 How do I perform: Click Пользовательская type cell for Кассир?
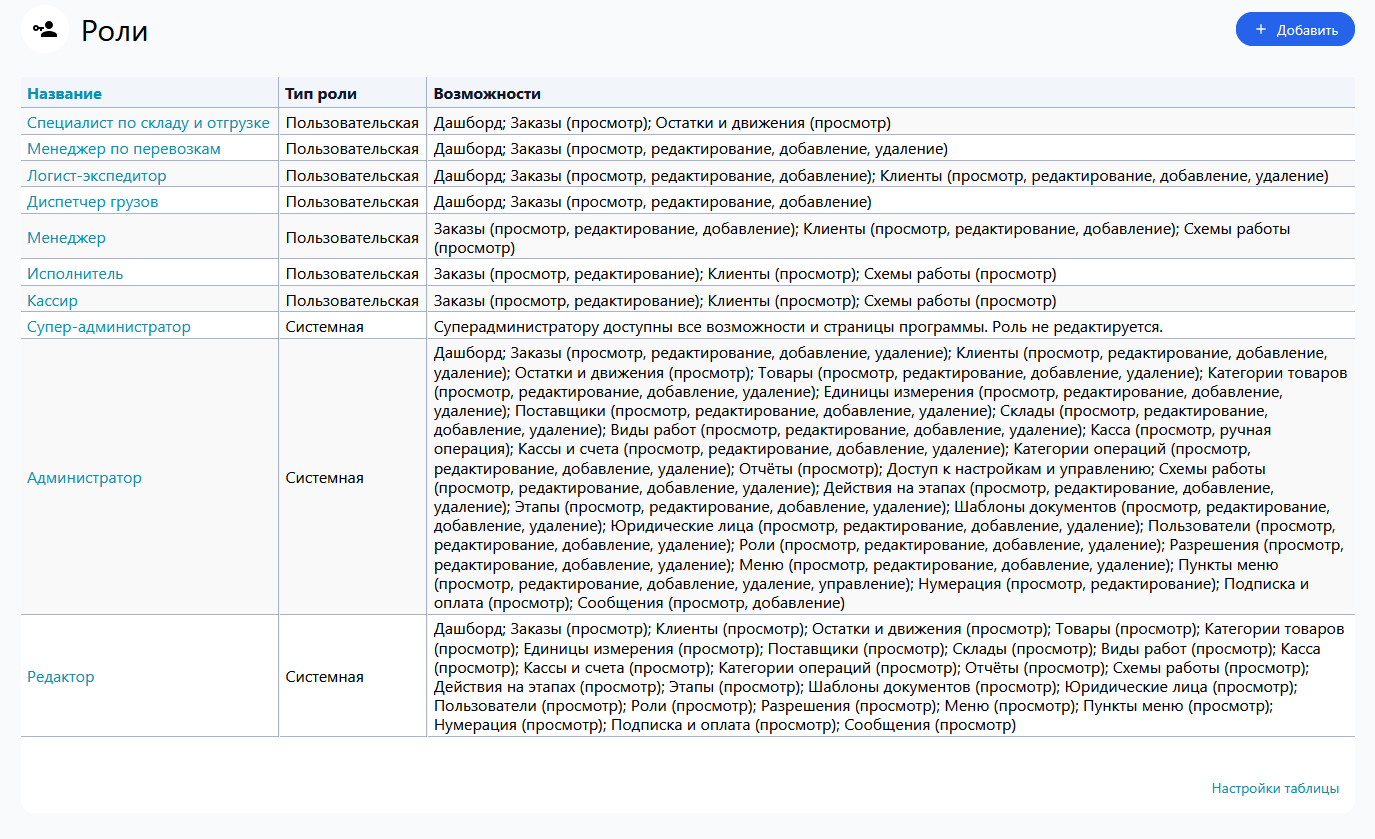tap(352, 301)
